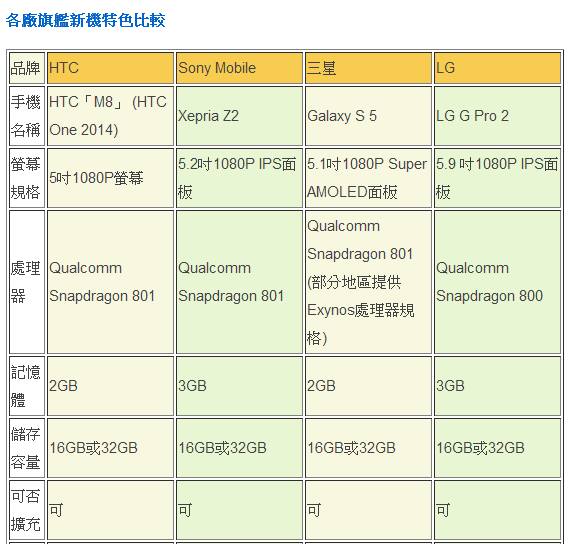569x544 pixels.
Task: Click the LG G Pro 2 cell
Action: point(498,116)
